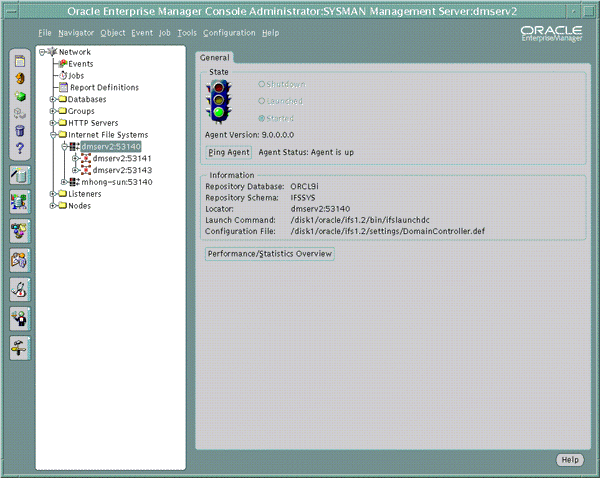Expand the Databases folder in tree
Viewport: 600px width, 478px height.
click(52, 99)
